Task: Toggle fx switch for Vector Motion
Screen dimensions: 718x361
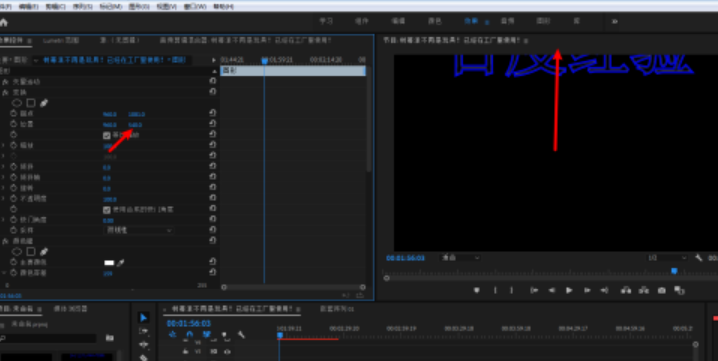Action: click(x=5, y=82)
